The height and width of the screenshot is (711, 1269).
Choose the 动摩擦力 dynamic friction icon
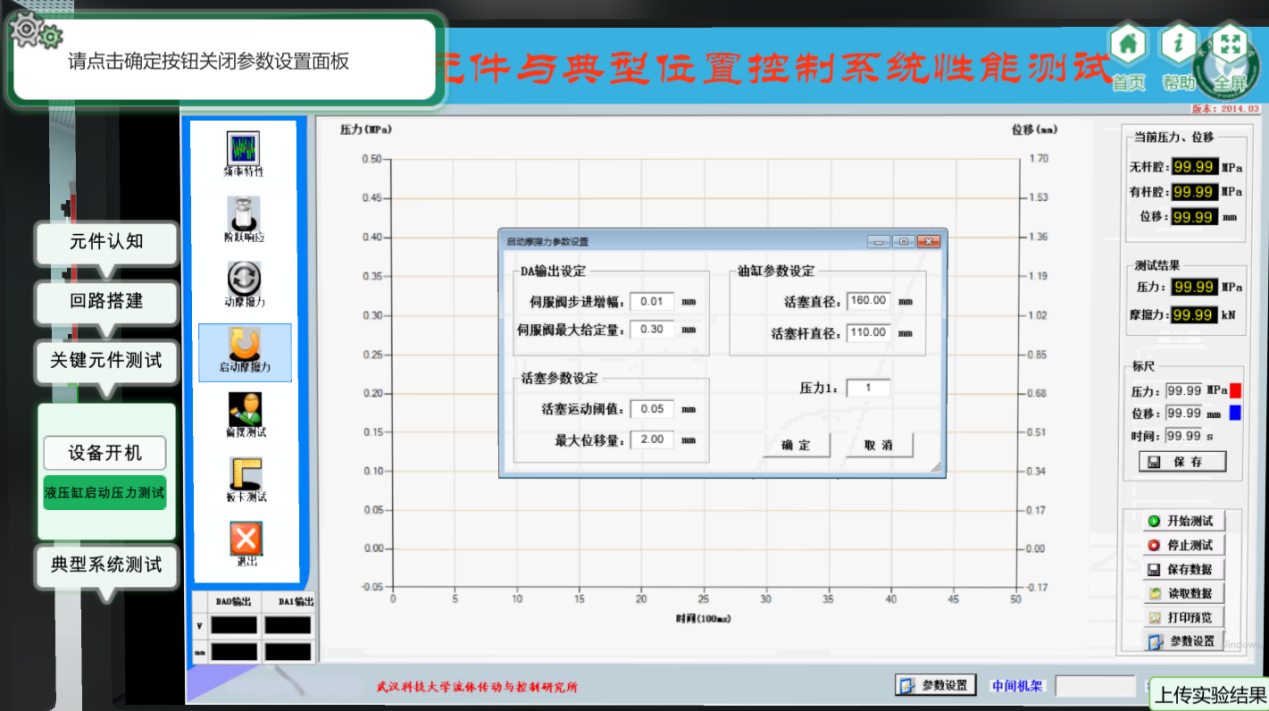(244, 278)
